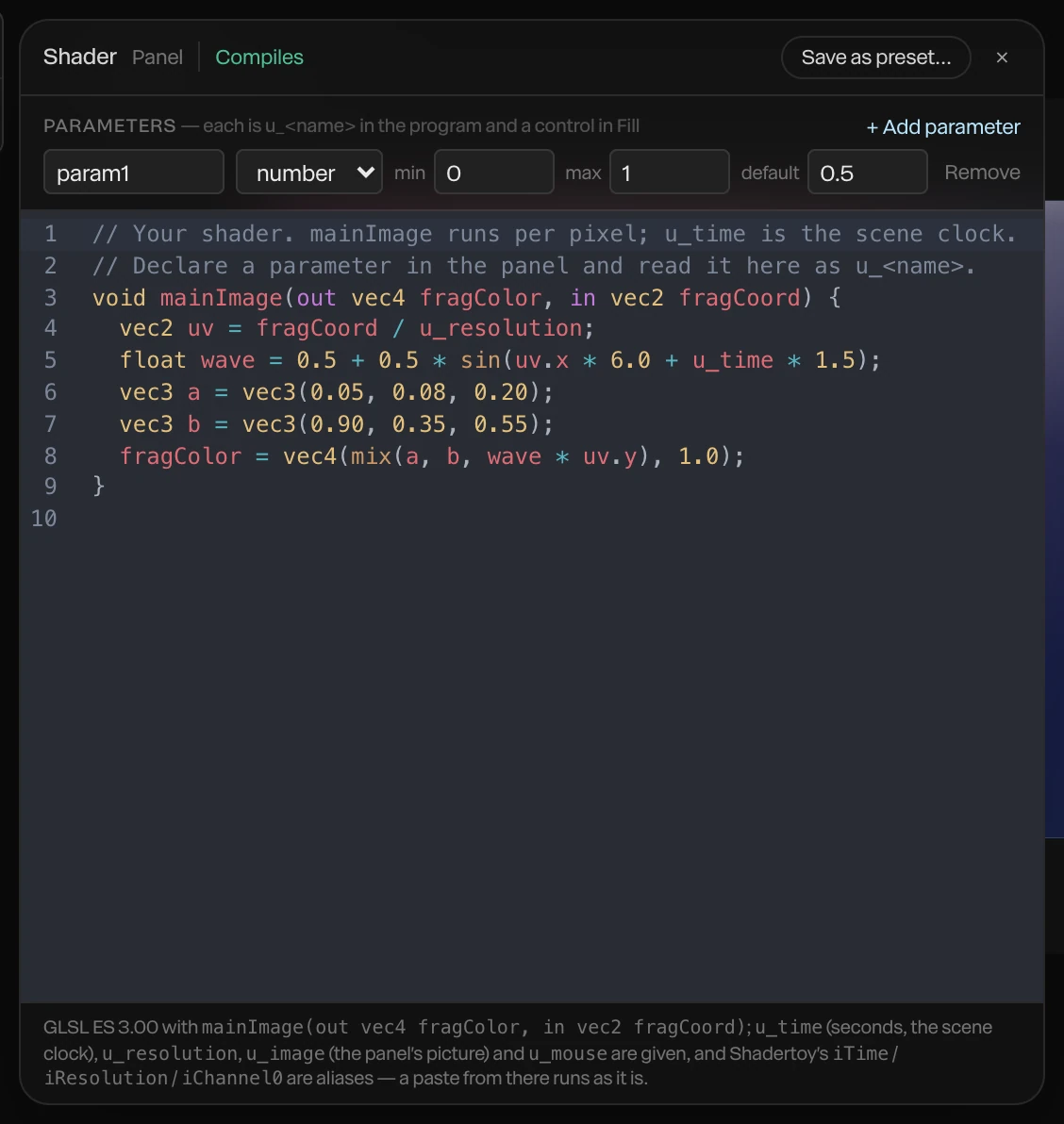Screen dimensions: 1064x1124
Task: Click the vec3 b definition line
Action: point(336,424)
